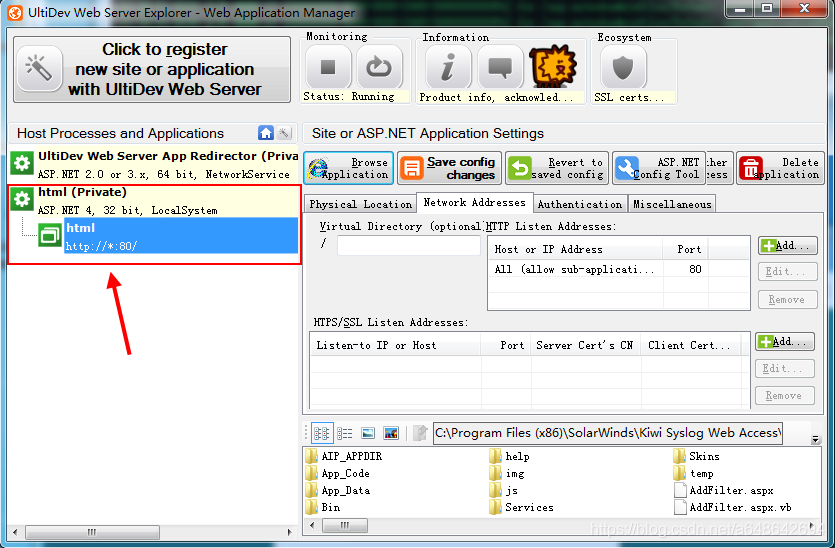Open product info with the 'i' icon

pos(448,67)
